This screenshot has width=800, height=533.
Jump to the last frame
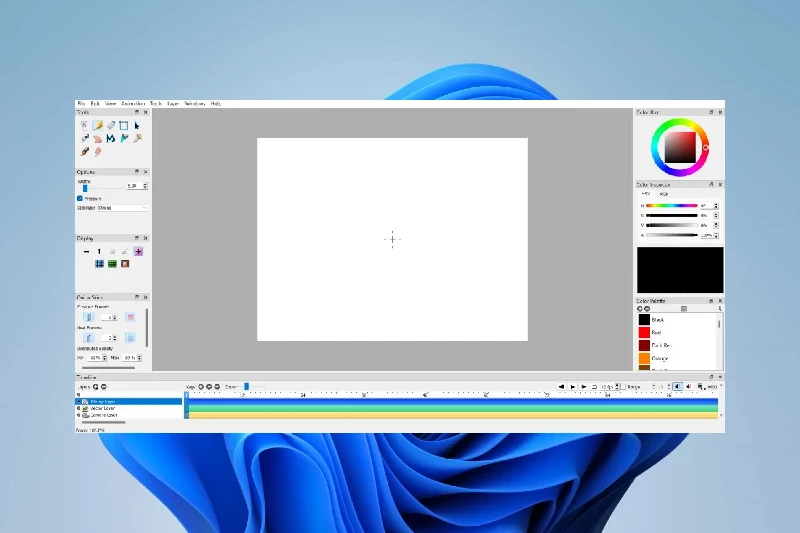click(584, 387)
